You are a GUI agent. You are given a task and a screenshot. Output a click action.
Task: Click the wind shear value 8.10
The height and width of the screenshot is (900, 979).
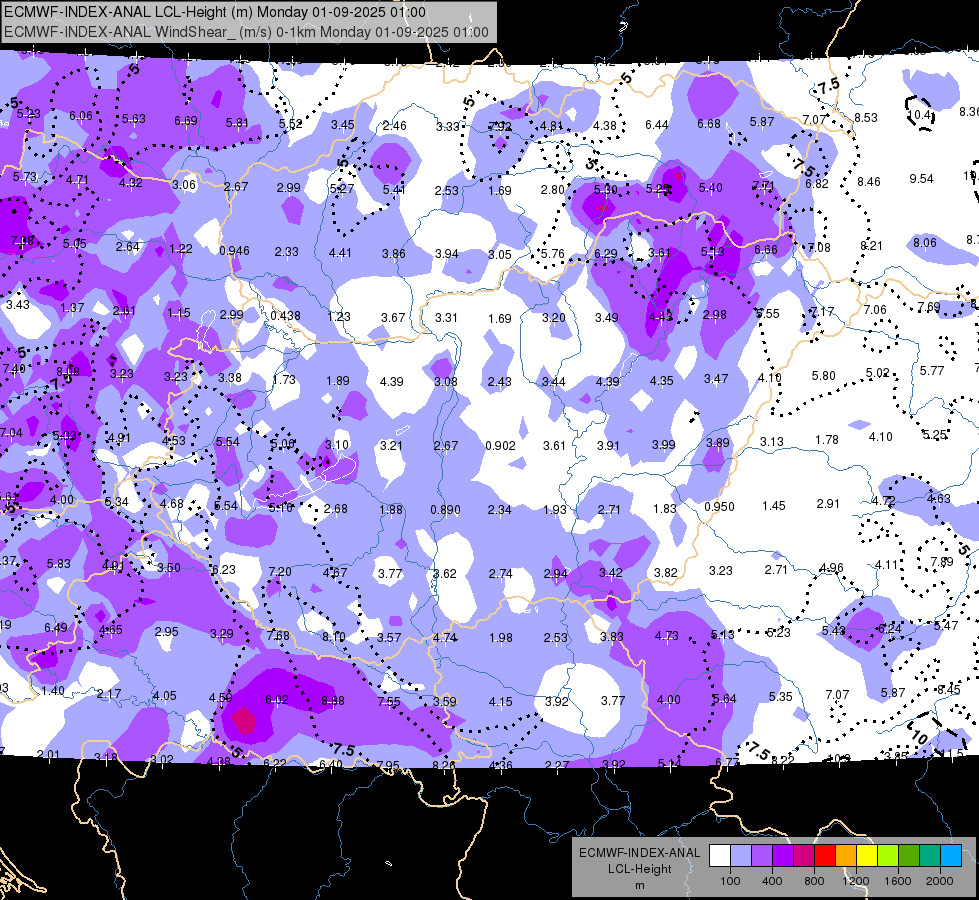[333, 636]
